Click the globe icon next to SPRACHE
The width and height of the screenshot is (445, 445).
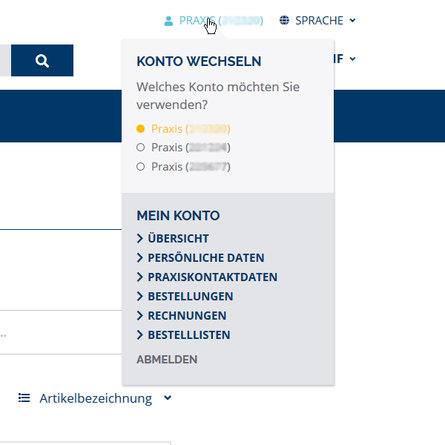(284, 20)
